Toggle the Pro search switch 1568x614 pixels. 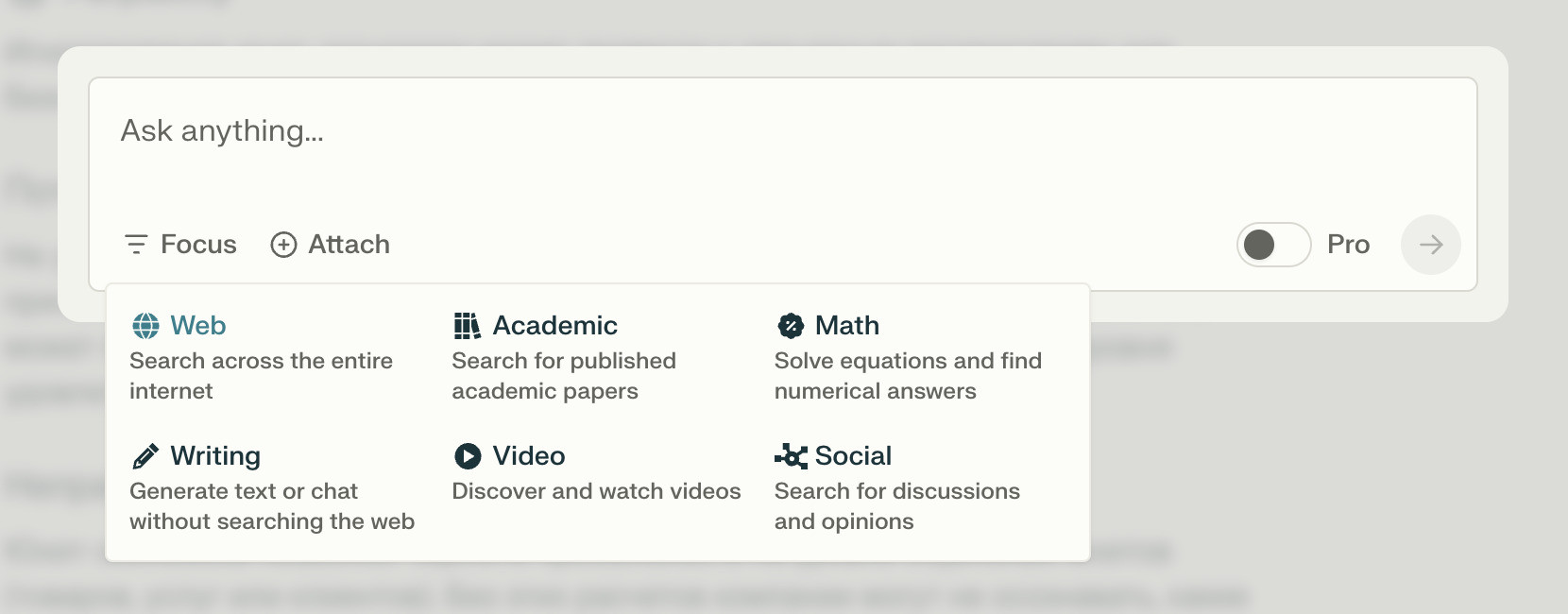pyautogui.click(x=1272, y=245)
